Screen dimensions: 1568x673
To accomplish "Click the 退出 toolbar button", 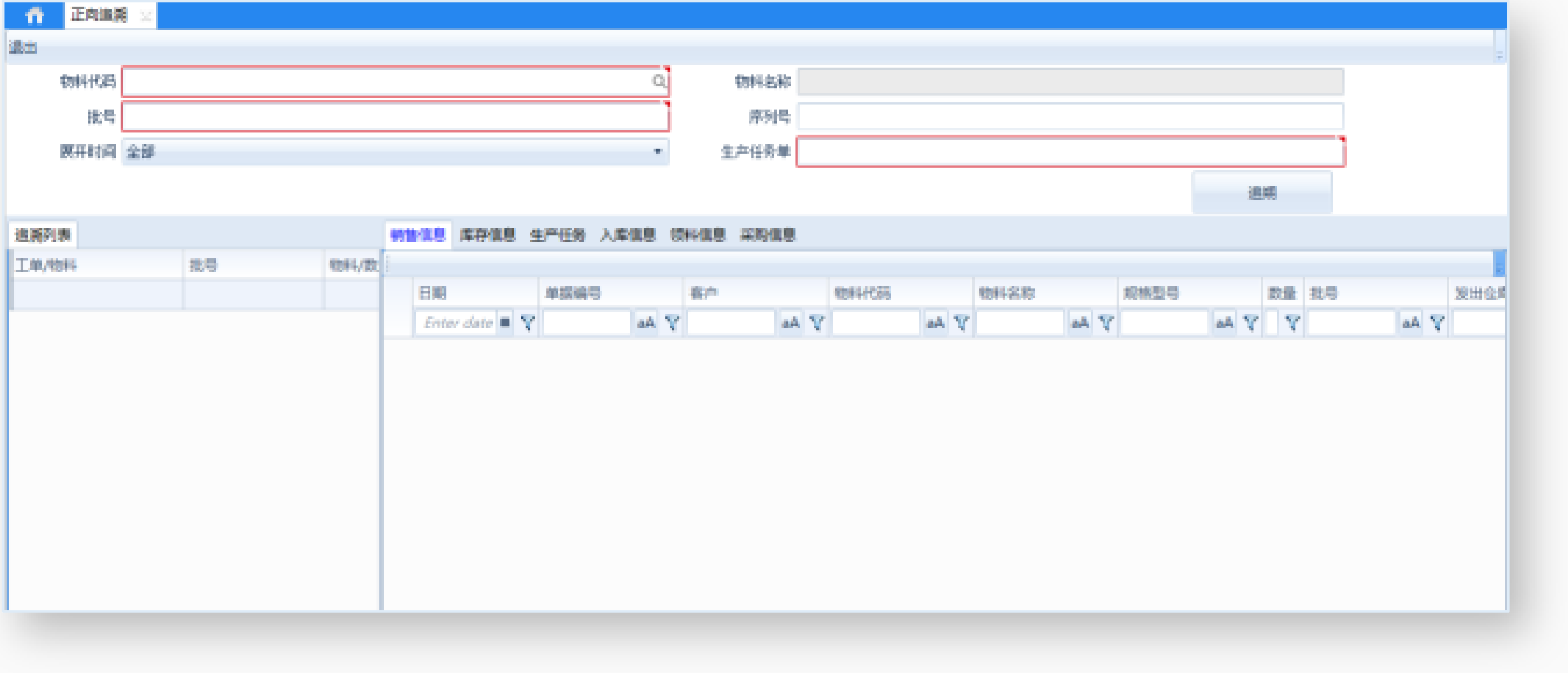I will click(x=23, y=47).
